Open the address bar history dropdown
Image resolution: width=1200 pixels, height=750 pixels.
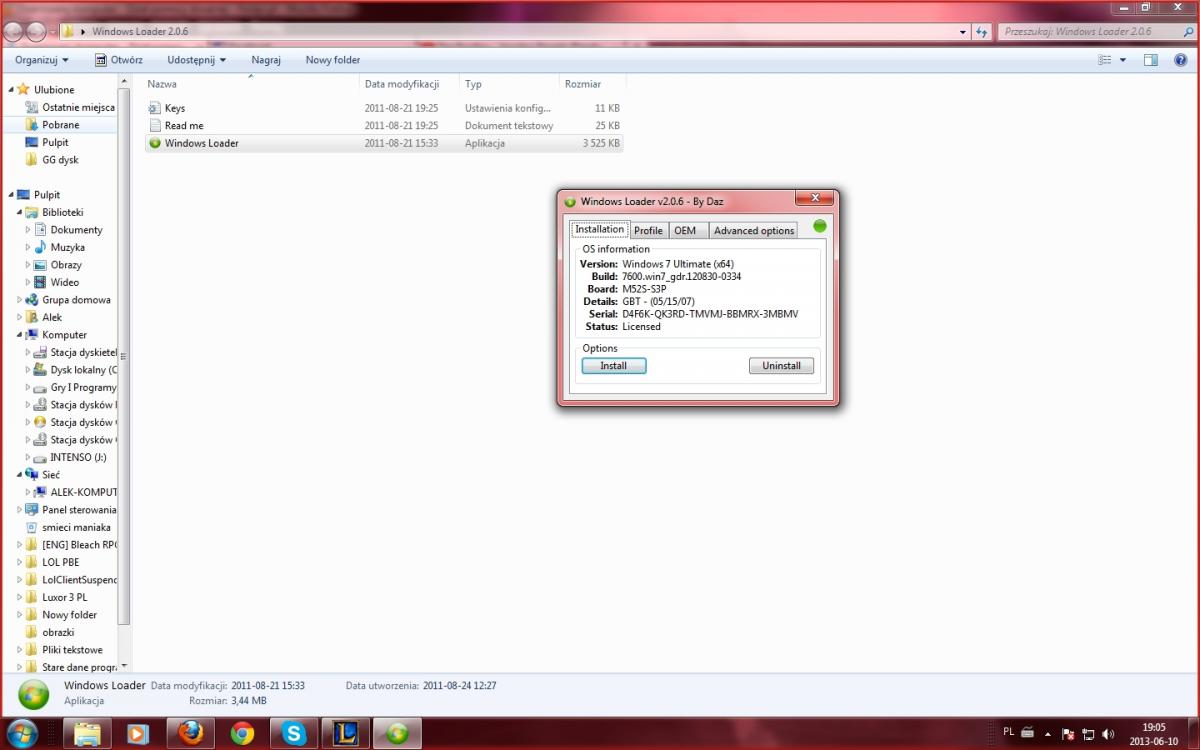pos(963,31)
